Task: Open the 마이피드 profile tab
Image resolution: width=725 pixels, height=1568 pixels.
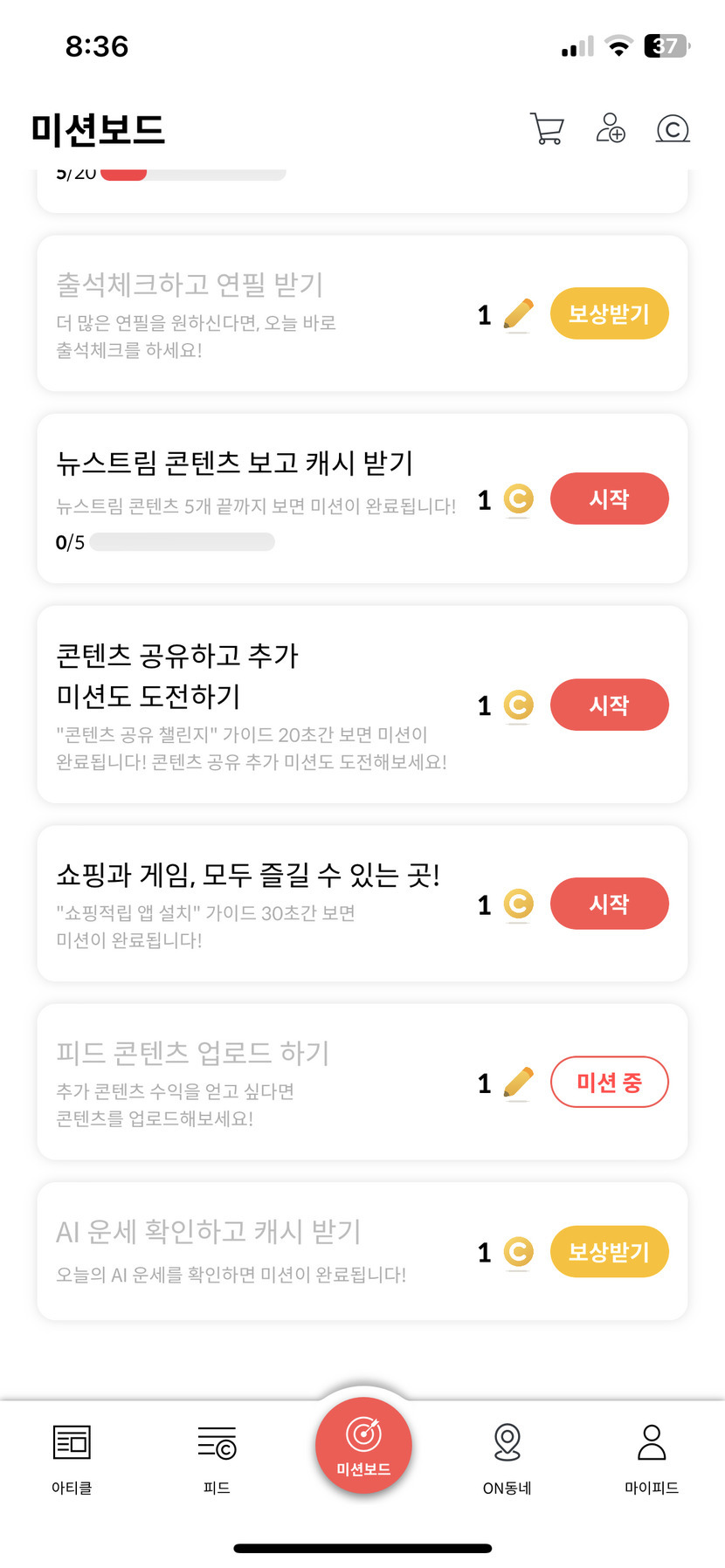Action: tap(652, 1453)
